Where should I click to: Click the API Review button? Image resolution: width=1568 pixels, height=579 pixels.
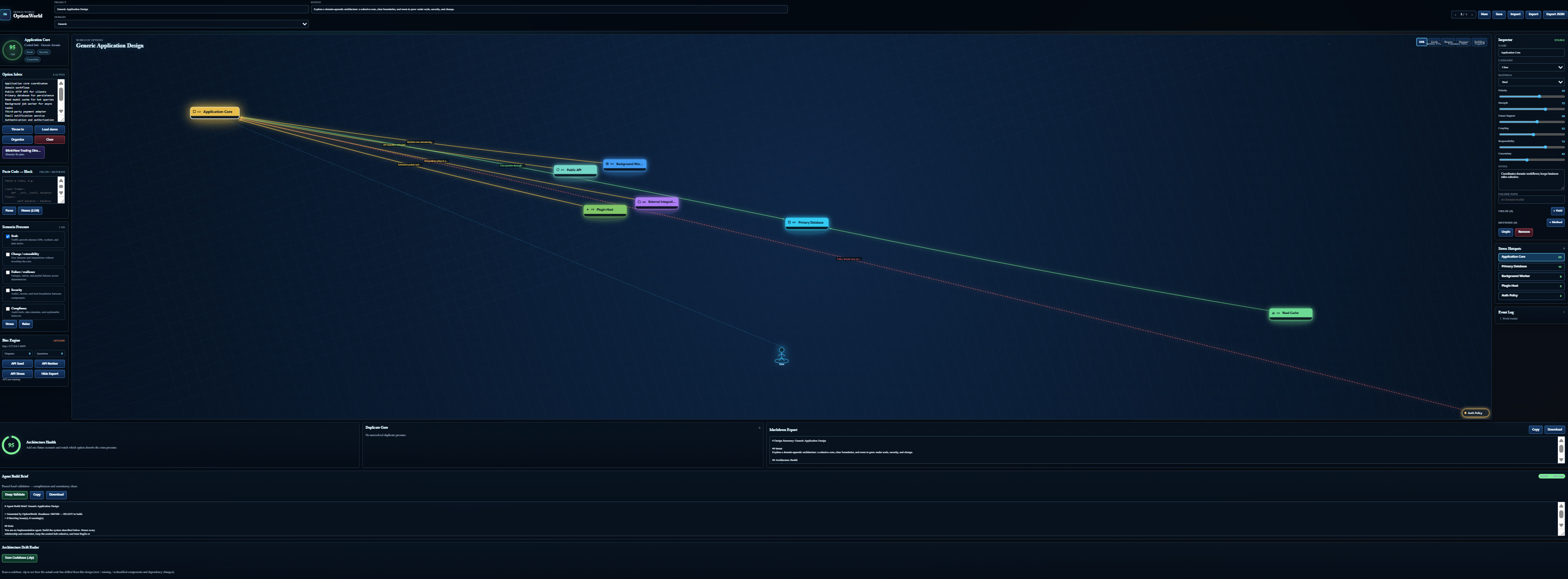(x=49, y=364)
